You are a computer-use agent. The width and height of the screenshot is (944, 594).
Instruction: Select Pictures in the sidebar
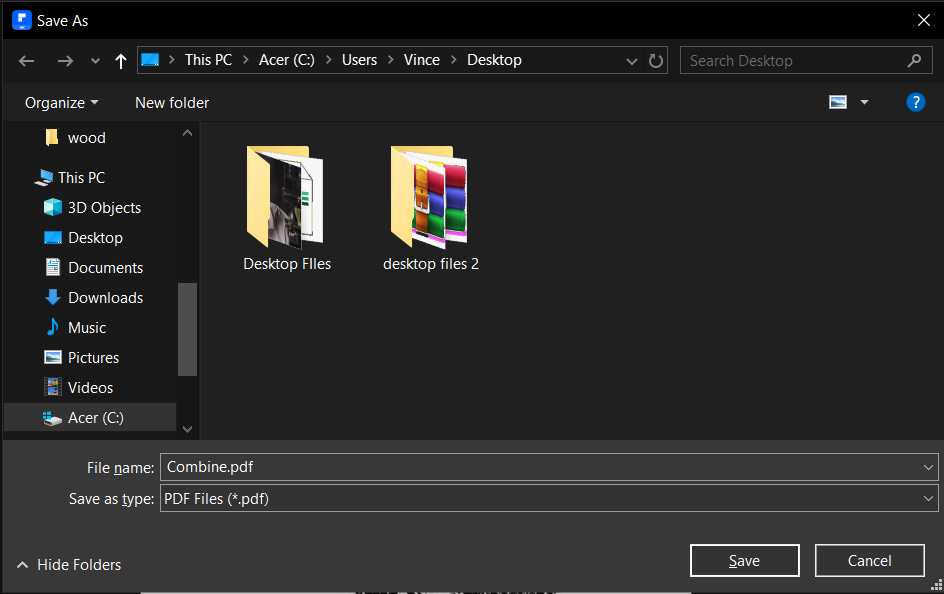95,357
